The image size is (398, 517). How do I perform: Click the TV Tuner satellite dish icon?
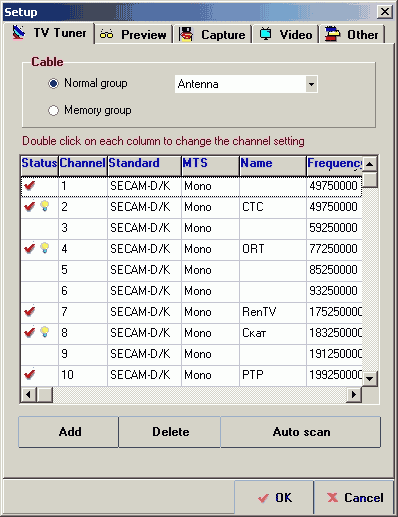tap(19, 33)
